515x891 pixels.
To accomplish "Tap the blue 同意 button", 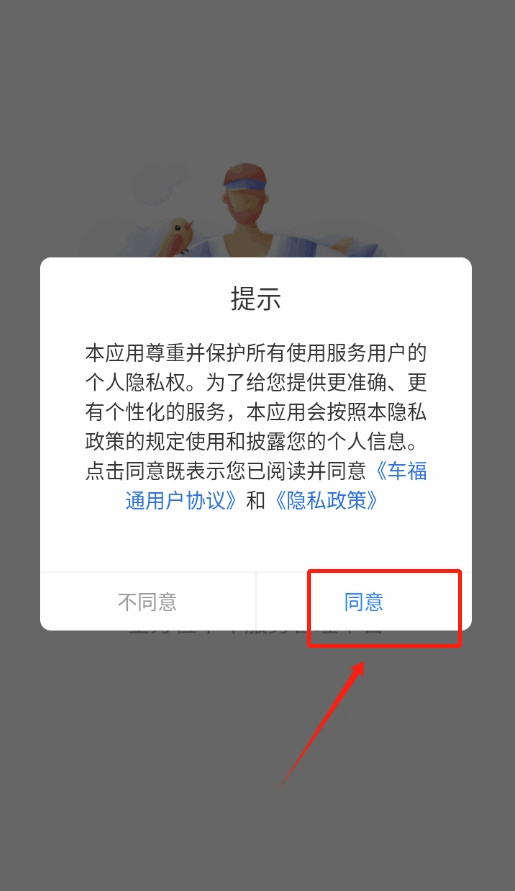I will [x=364, y=602].
